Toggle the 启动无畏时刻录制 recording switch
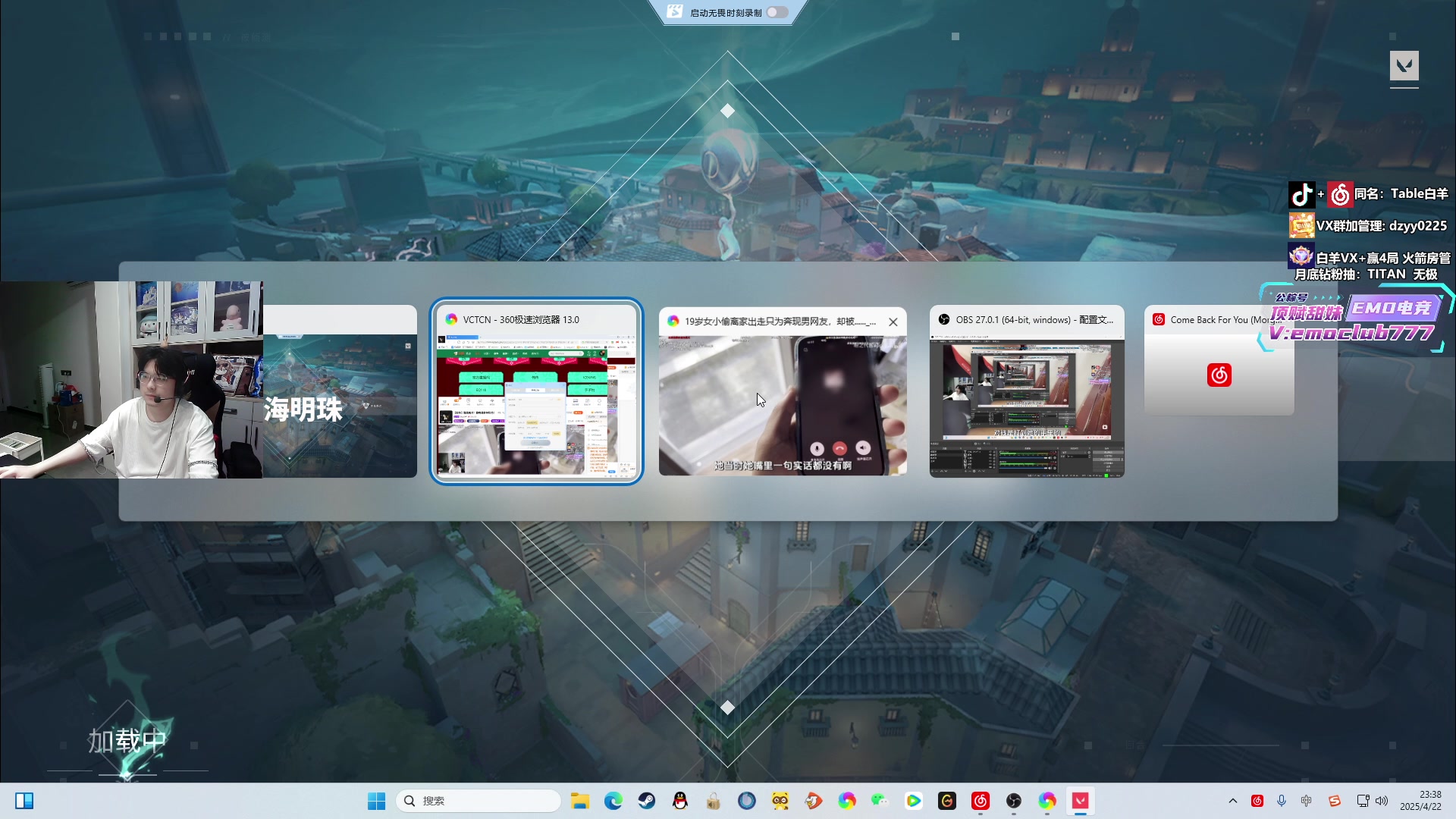Image resolution: width=1456 pixels, height=819 pixels. tap(777, 12)
